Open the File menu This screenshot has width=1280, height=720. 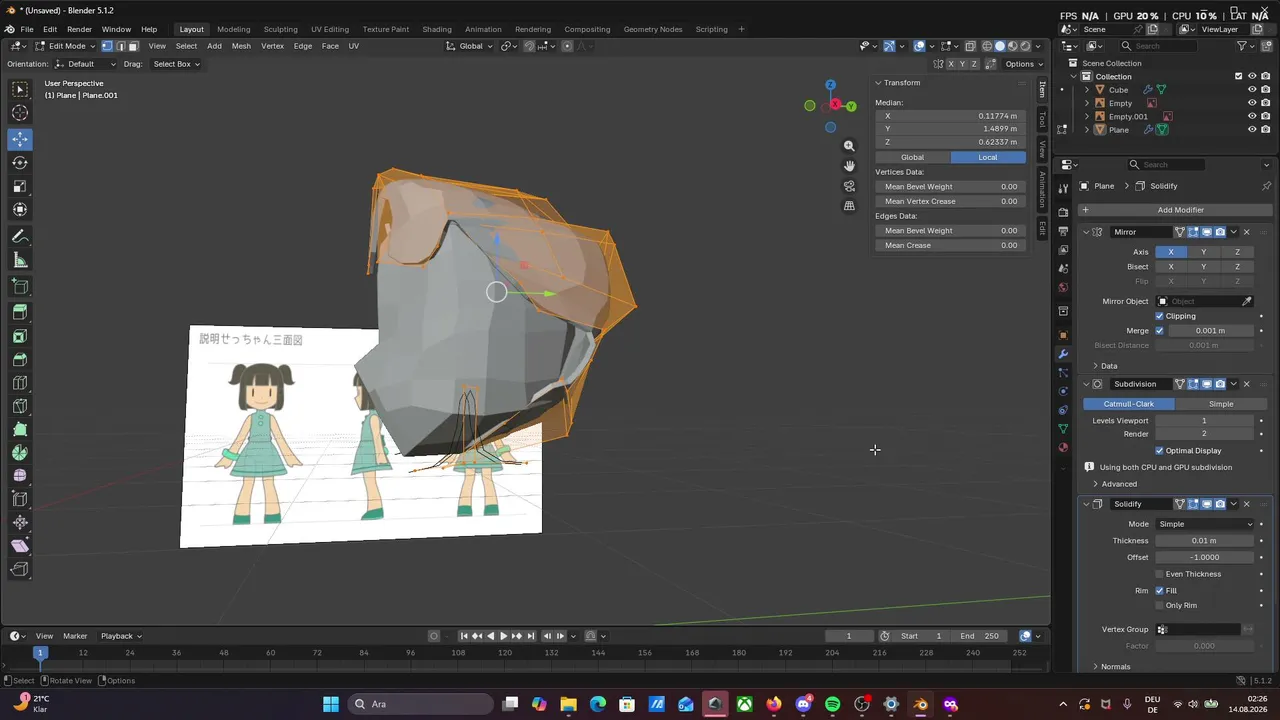tap(27, 29)
